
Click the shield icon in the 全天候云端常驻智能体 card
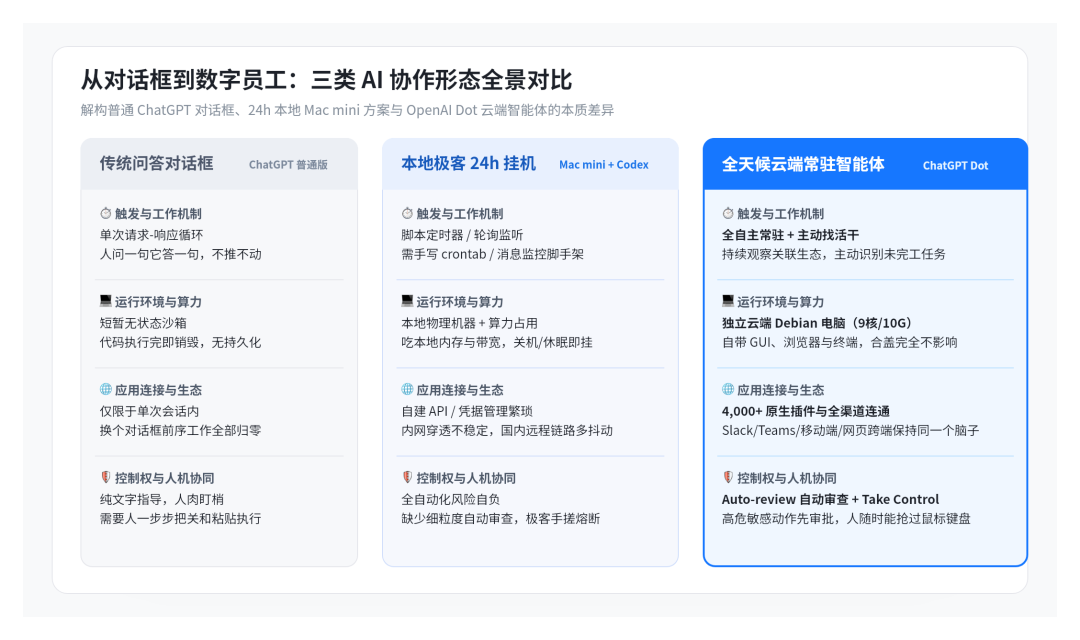(728, 477)
